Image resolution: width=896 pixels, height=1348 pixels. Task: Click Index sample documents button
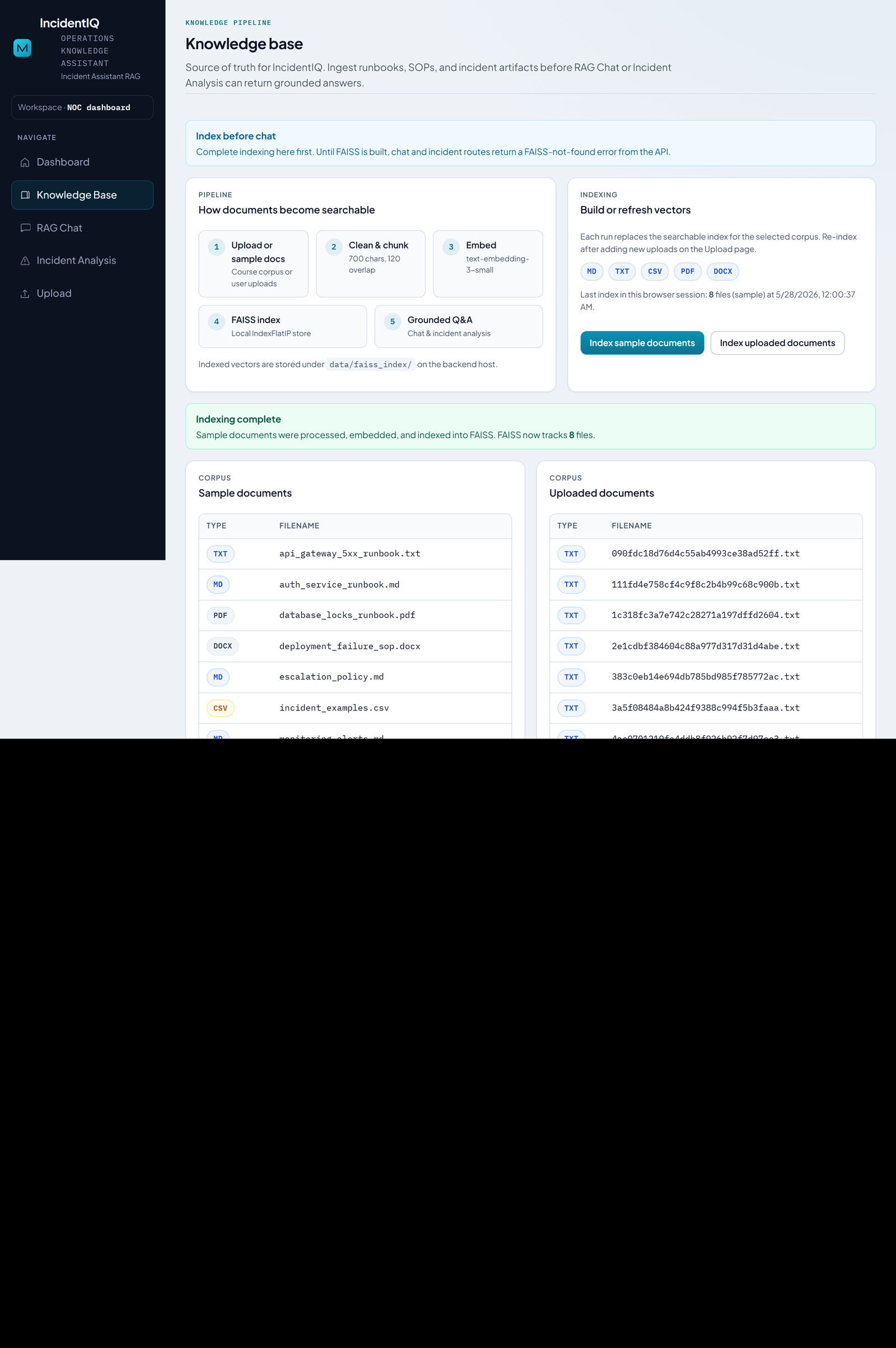642,343
